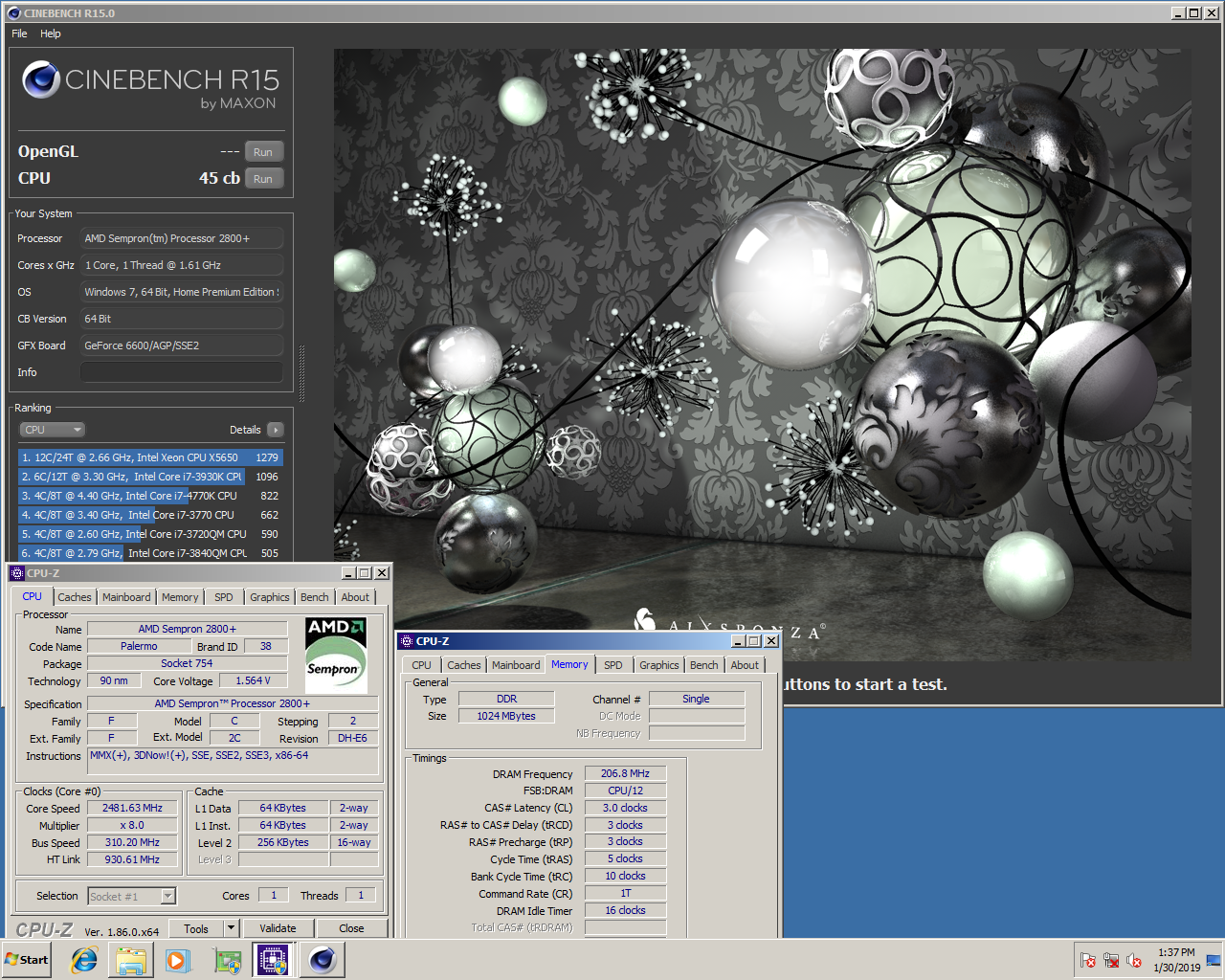Click the HT Link value 930.61 MHz
Image resolution: width=1225 pixels, height=980 pixels.
point(132,859)
